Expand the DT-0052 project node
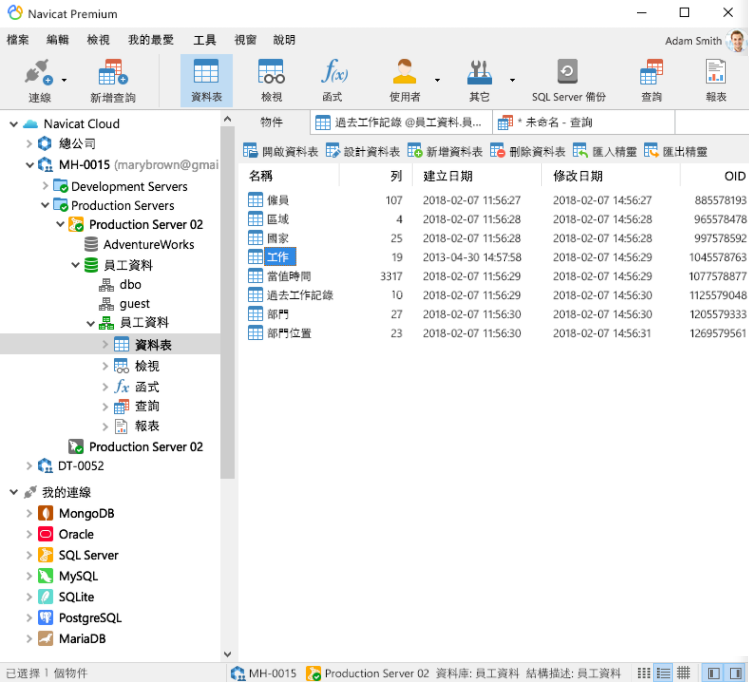749x682 pixels. tap(29, 466)
